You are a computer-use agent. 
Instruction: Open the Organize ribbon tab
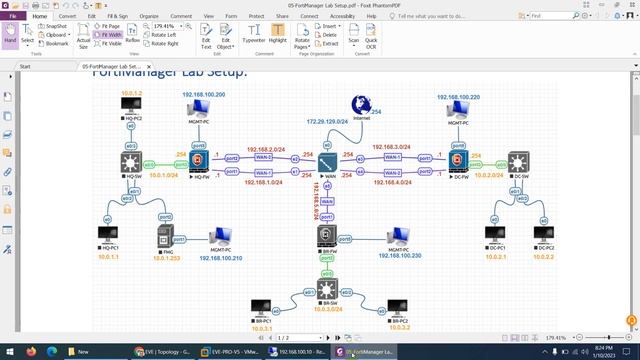[149, 16]
